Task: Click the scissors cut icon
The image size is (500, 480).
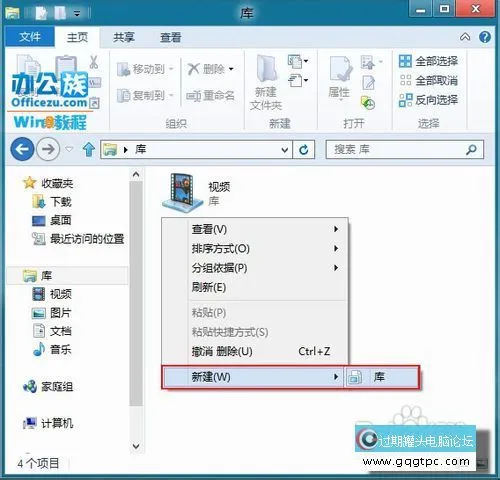Action: point(94,62)
